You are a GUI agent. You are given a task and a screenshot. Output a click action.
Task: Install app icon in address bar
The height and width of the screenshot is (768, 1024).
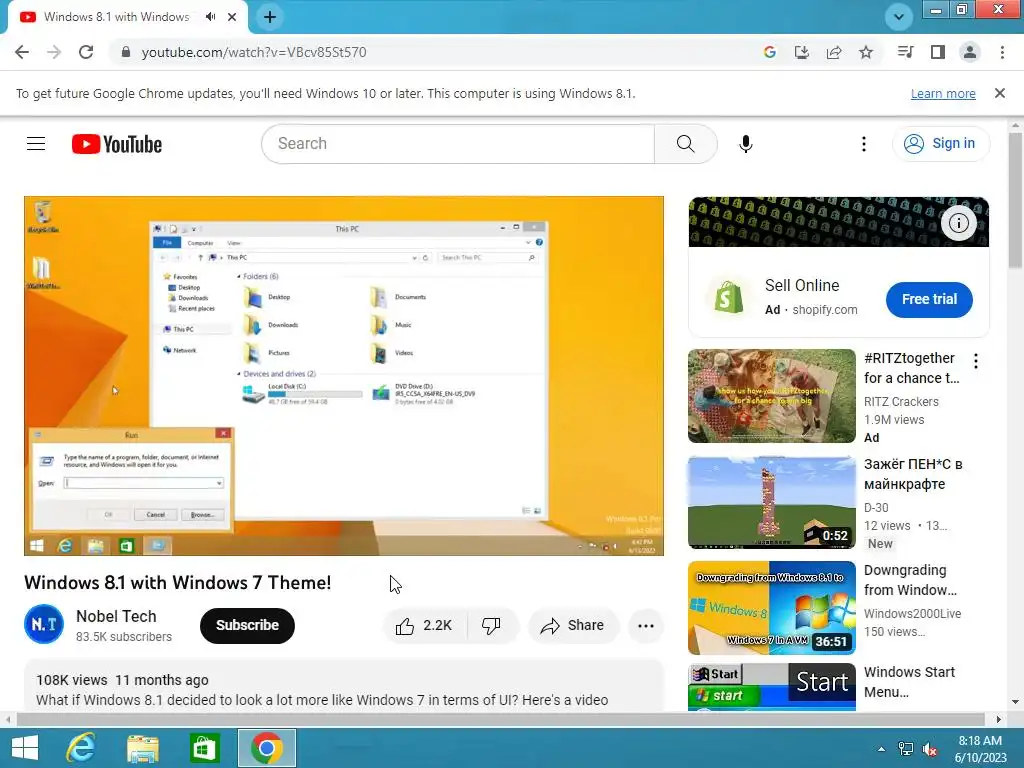(x=802, y=52)
